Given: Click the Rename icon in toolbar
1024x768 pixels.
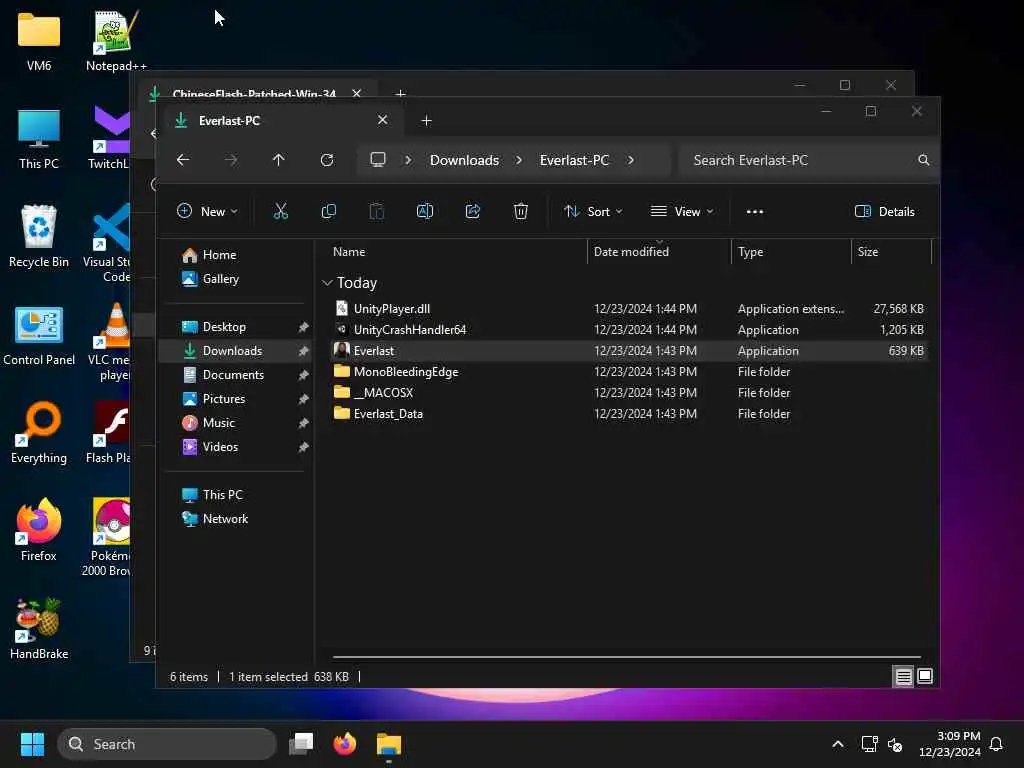Looking at the screenshot, I should pos(424,211).
